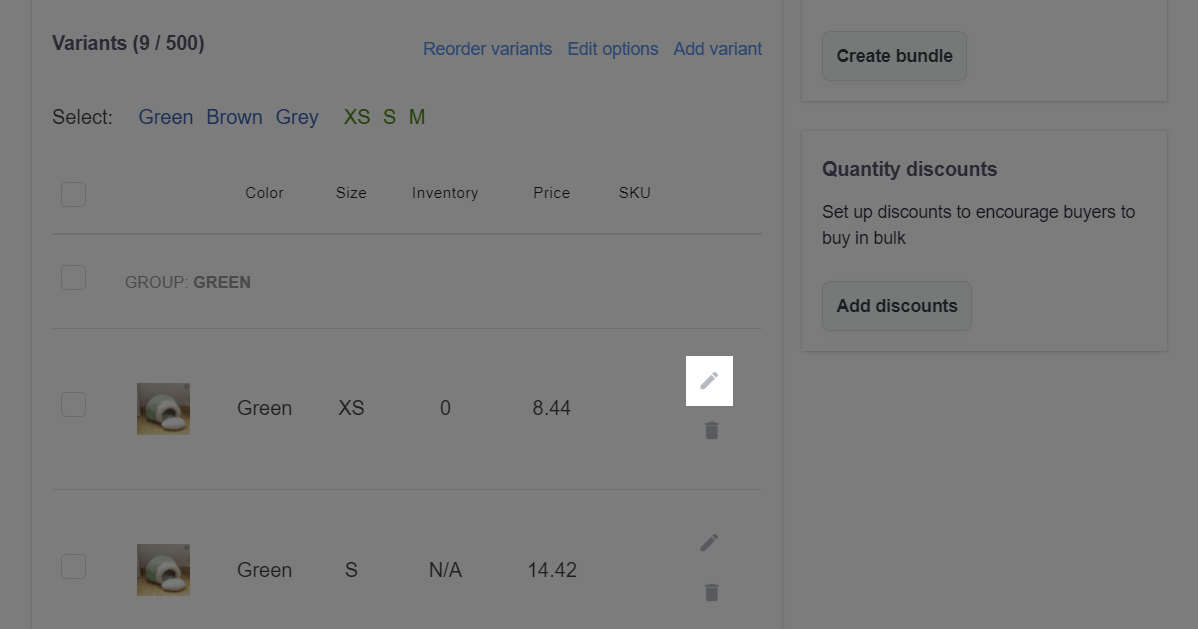Open the Reorder variants link

click(487, 49)
